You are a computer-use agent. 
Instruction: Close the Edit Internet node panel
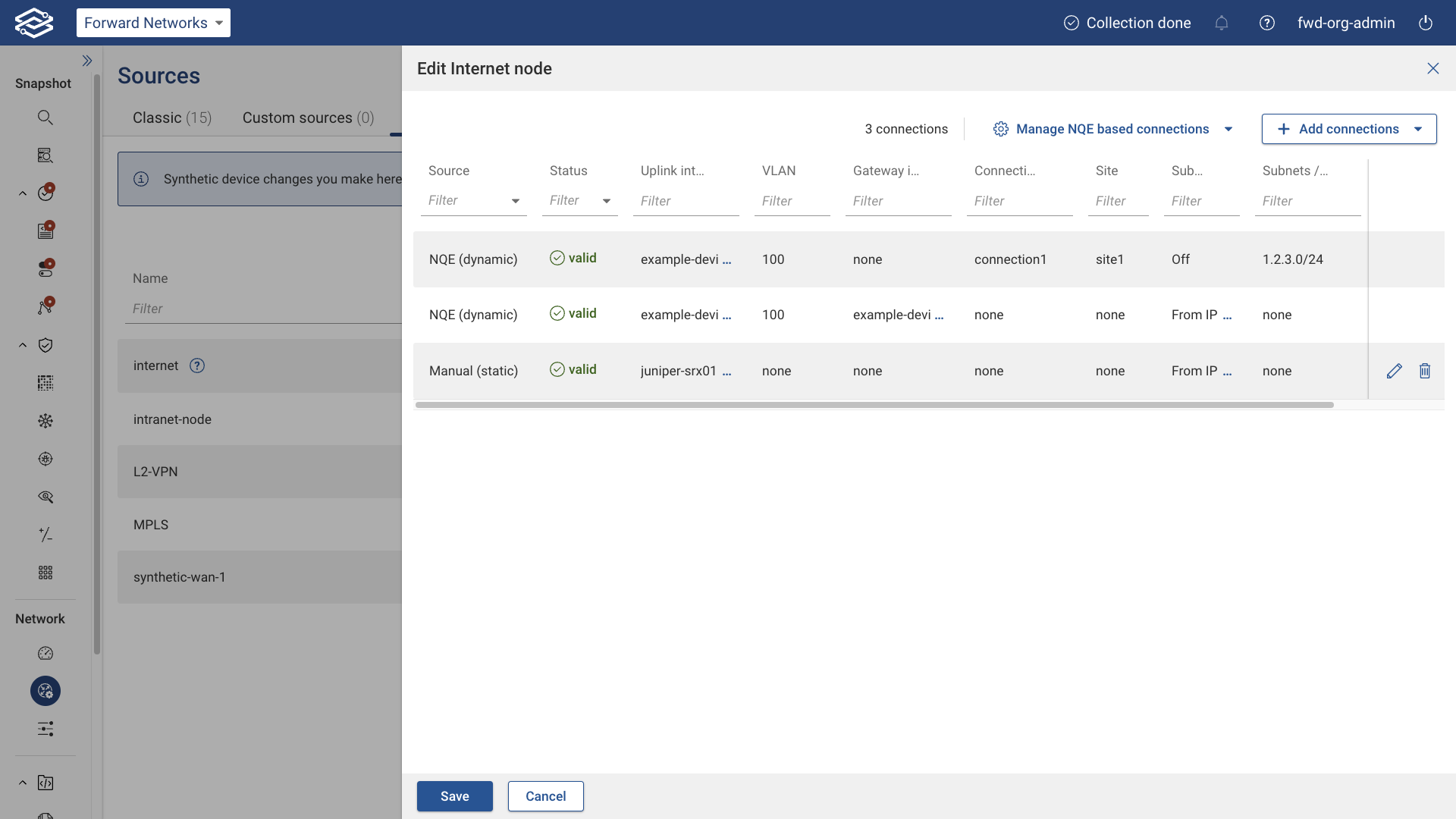click(1432, 68)
